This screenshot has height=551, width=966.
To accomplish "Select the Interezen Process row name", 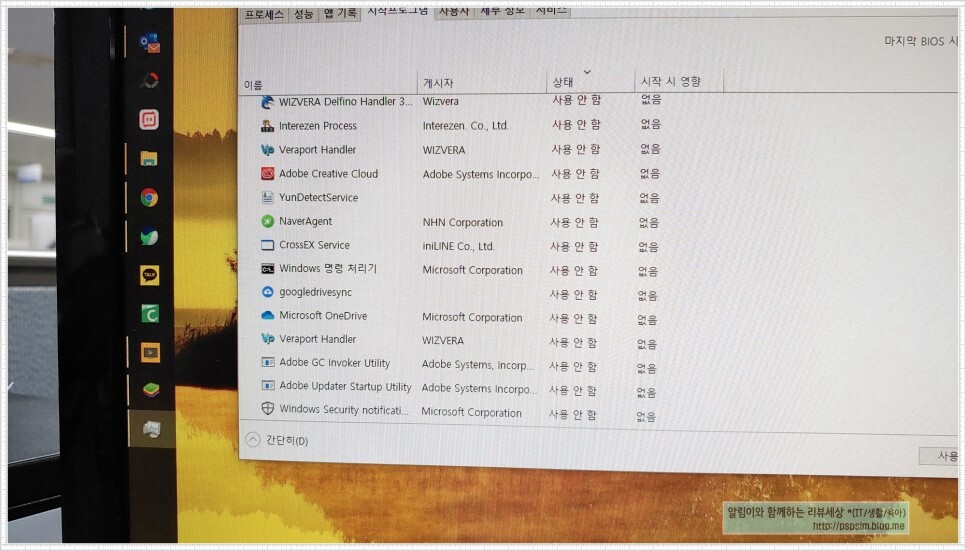I will click(x=318, y=126).
